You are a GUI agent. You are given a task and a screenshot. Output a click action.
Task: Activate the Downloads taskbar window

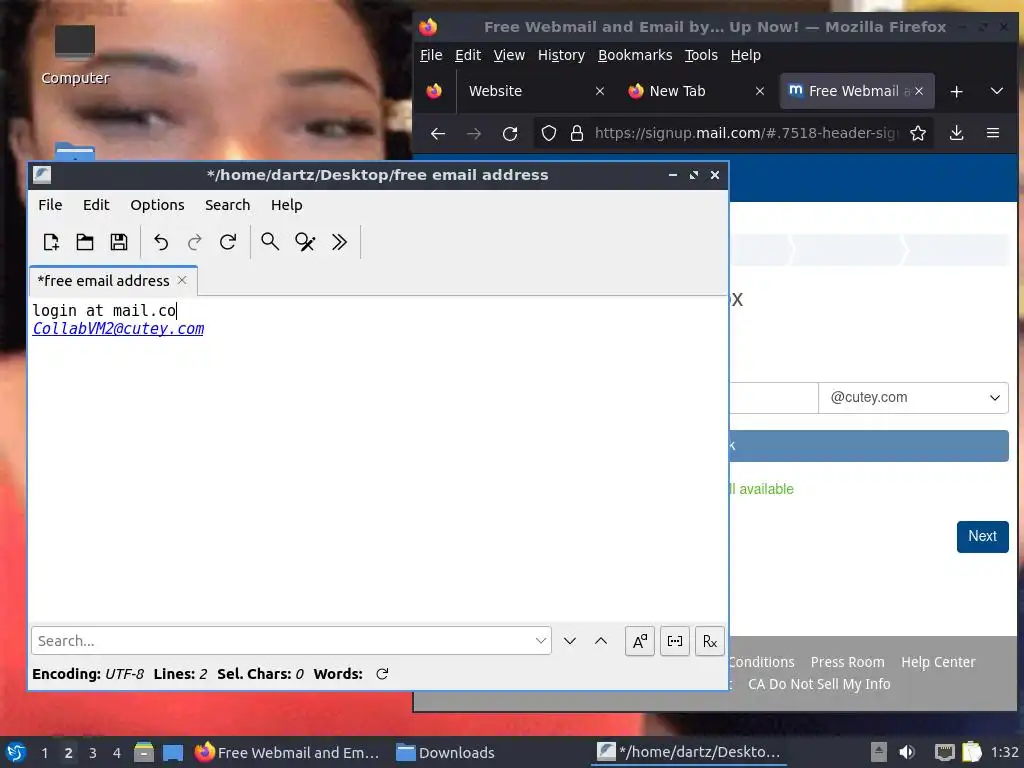click(445, 753)
